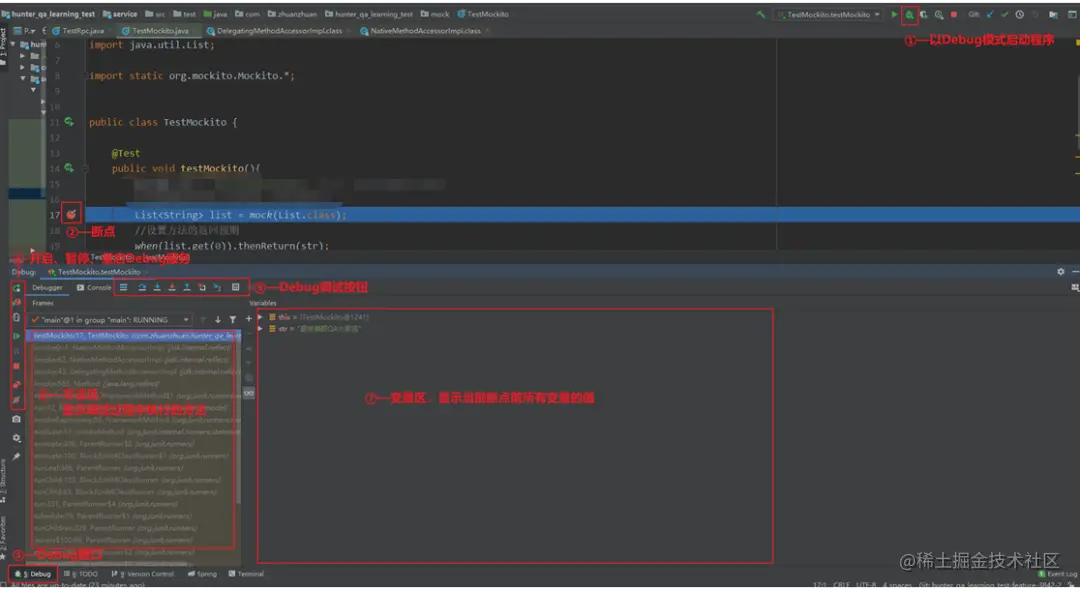The image size is (1080, 591).
Task: Open debug panel settings gear in left sidebar
Action: coord(17,437)
